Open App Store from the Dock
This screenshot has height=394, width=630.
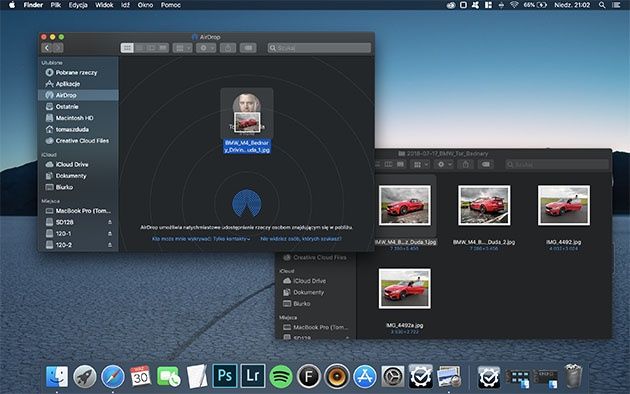pyautogui.click(x=365, y=376)
